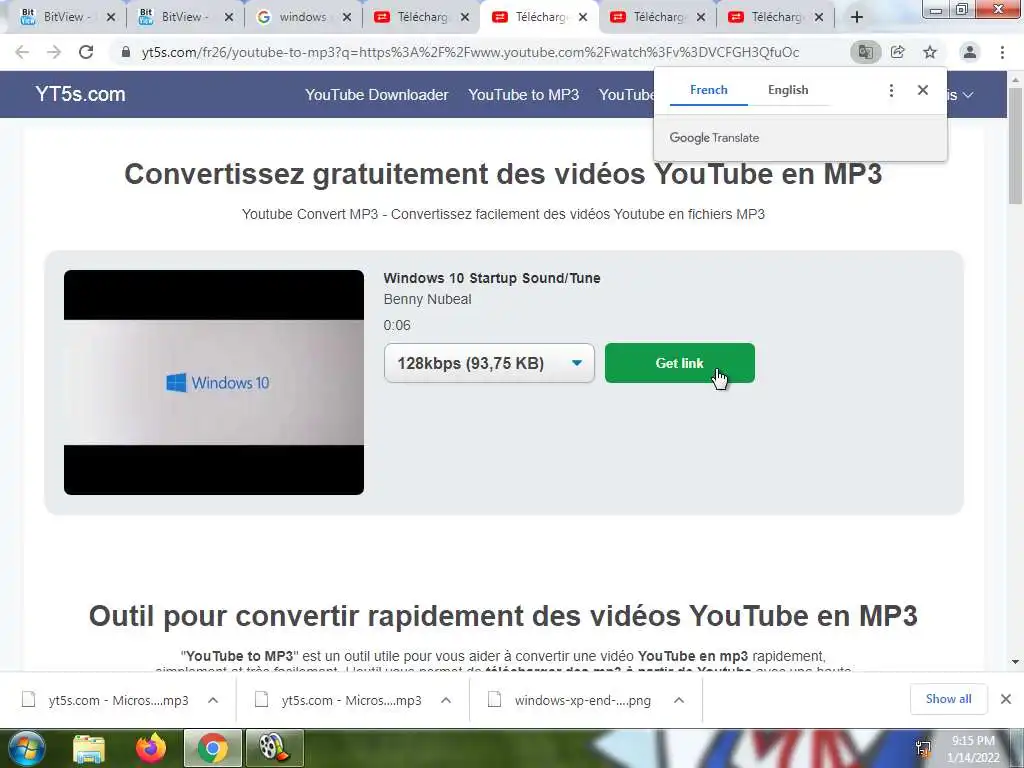This screenshot has height=768, width=1024.
Task: Launch Firefox from taskbar
Action: click(151, 748)
